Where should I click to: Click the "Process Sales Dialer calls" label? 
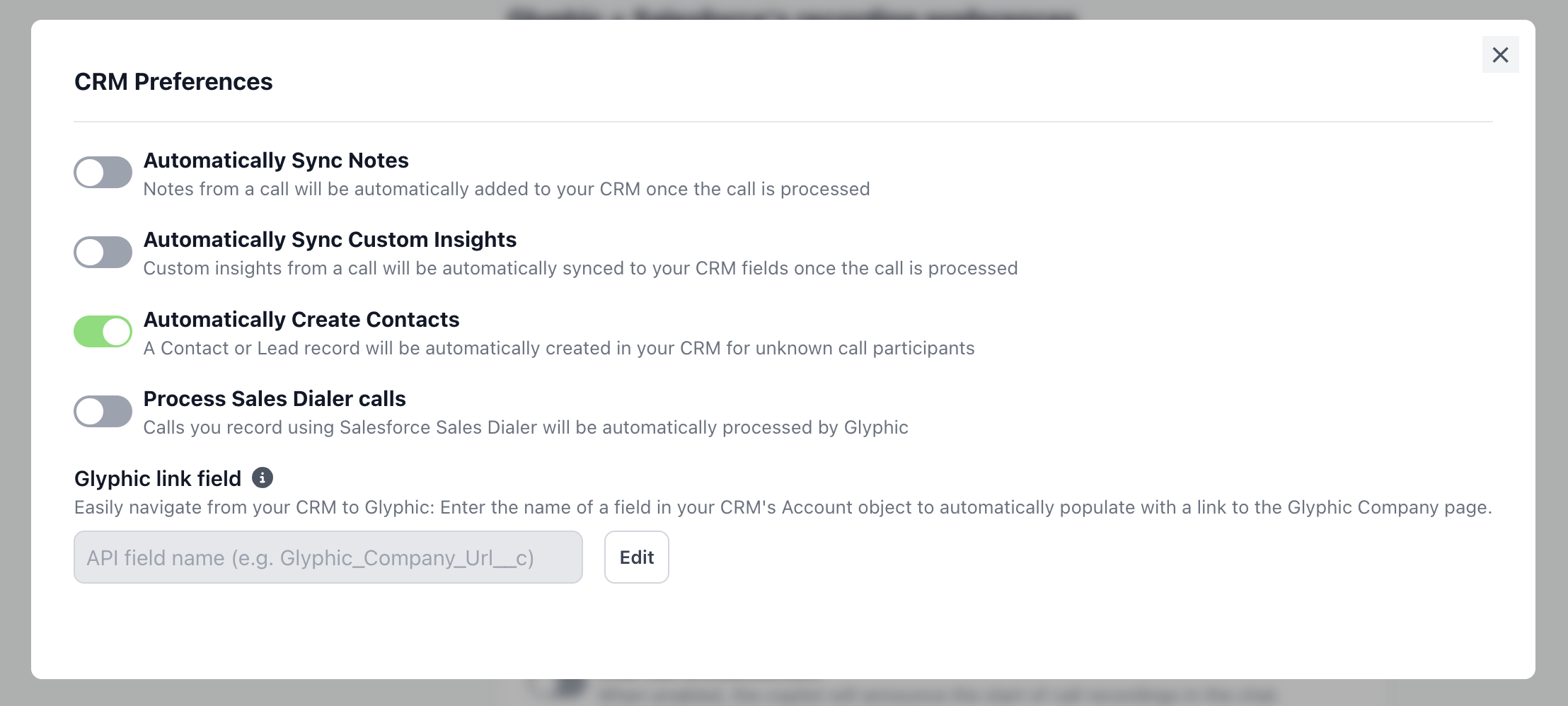[x=275, y=399]
